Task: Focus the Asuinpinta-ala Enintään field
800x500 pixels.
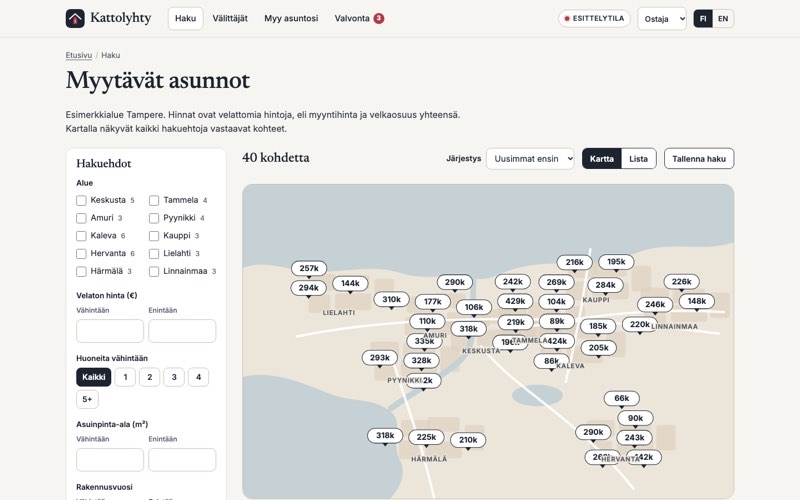Action: click(x=182, y=460)
